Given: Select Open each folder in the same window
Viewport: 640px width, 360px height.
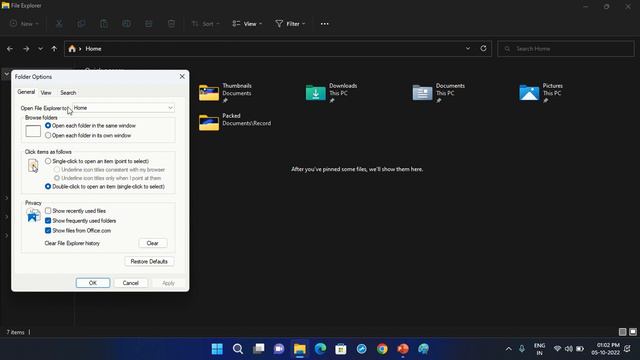Looking at the screenshot, I should point(48,126).
